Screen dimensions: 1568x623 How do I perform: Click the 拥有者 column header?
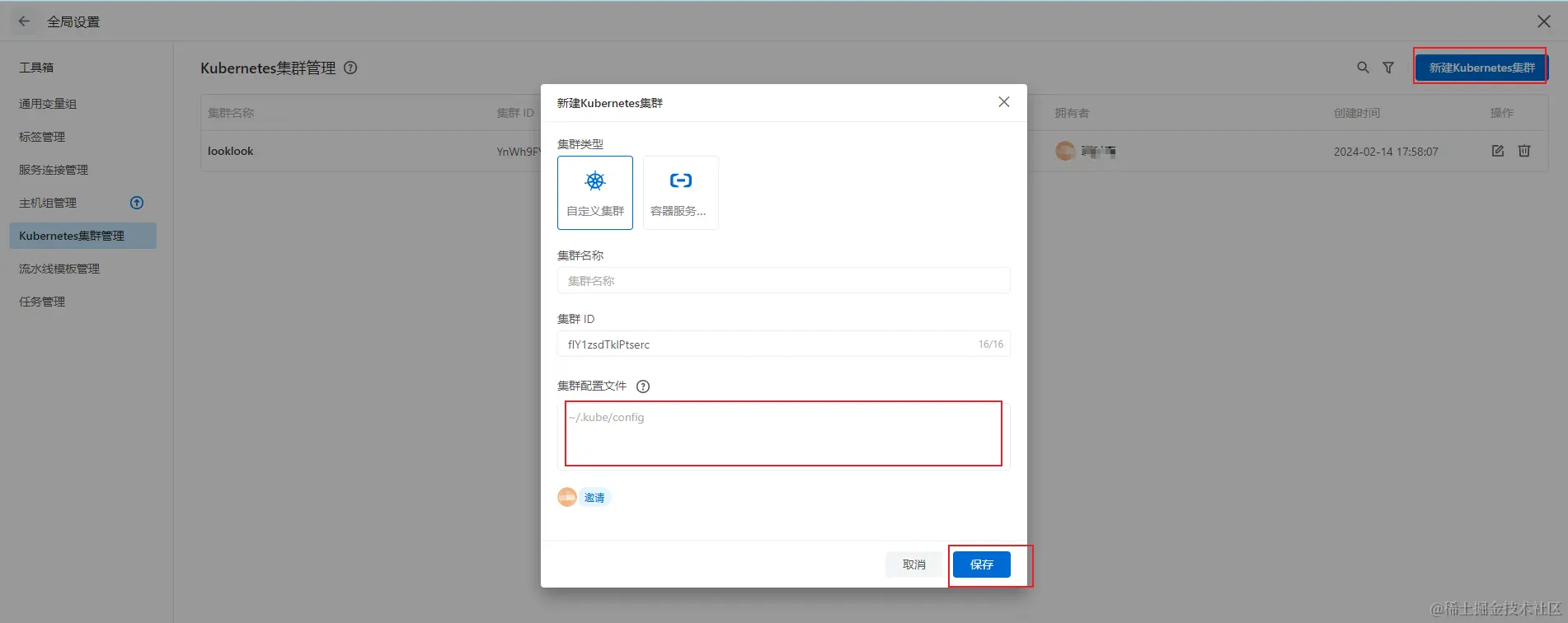point(1072,113)
